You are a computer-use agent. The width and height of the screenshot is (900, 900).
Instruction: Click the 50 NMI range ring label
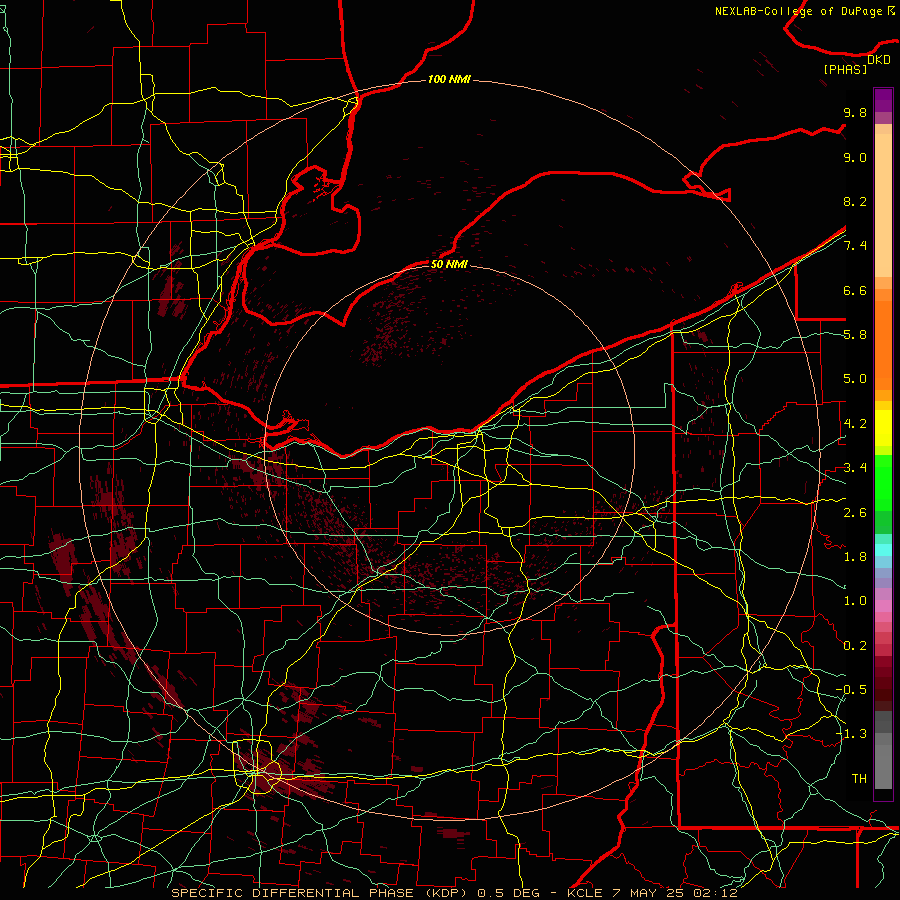tap(449, 264)
